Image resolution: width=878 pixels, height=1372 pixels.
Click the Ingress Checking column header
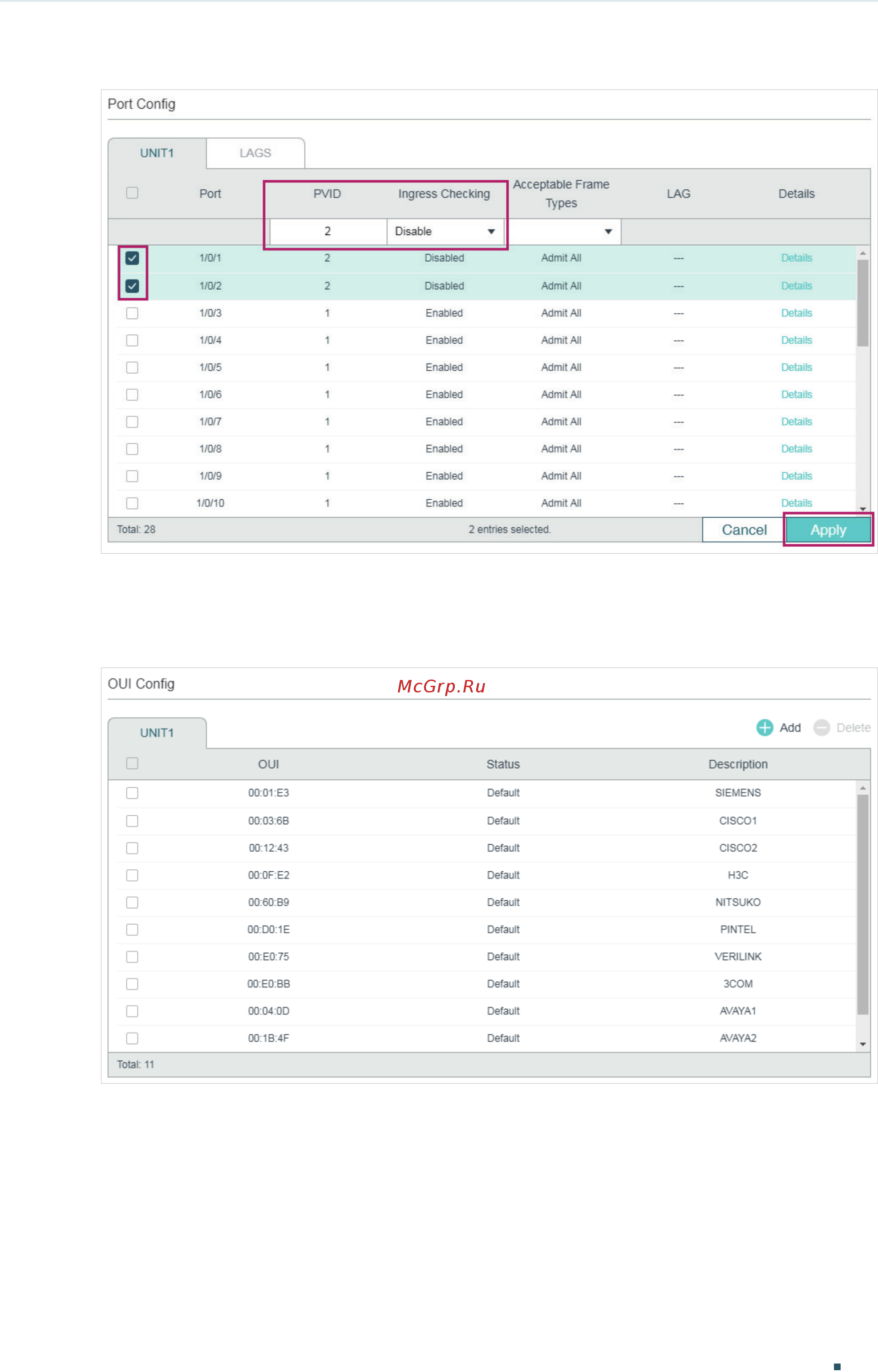(444, 194)
